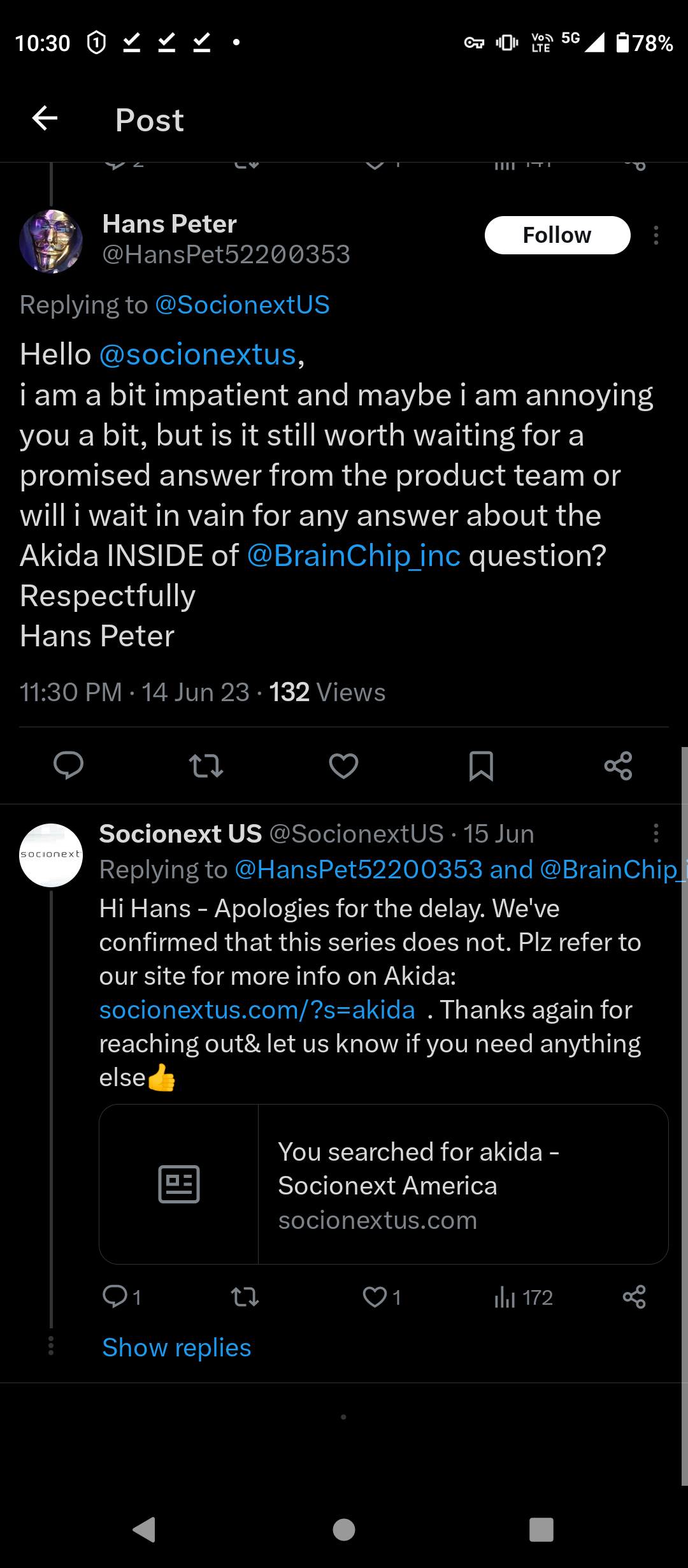Share the Socionext US reply

click(634, 1297)
